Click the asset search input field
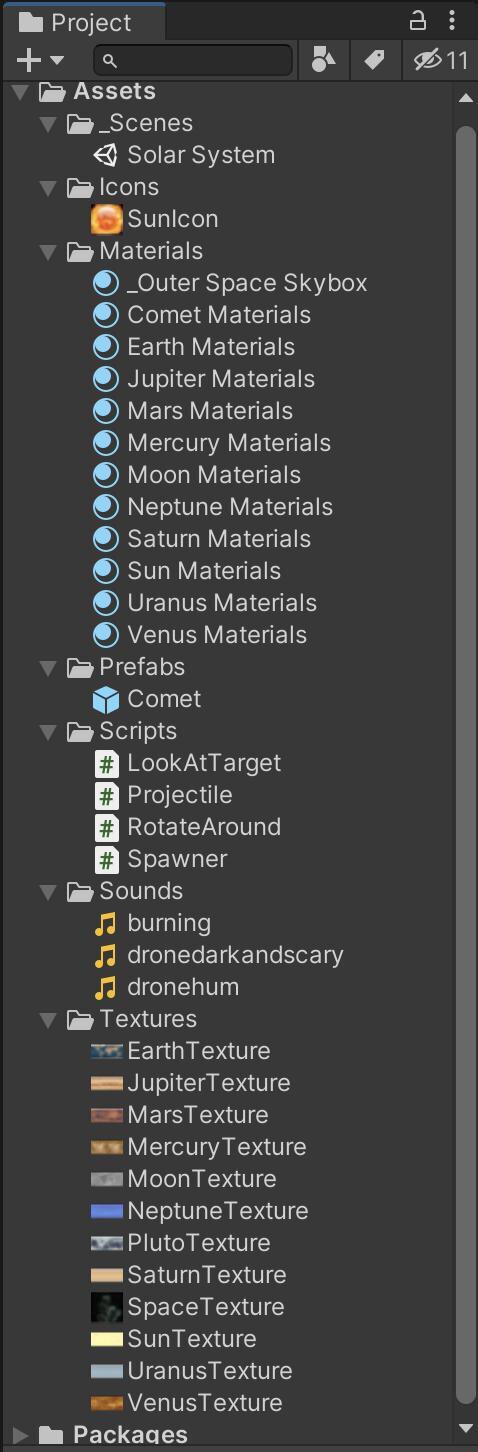Image resolution: width=478 pixels, height=1452 pixels. (x=194, y=61)
